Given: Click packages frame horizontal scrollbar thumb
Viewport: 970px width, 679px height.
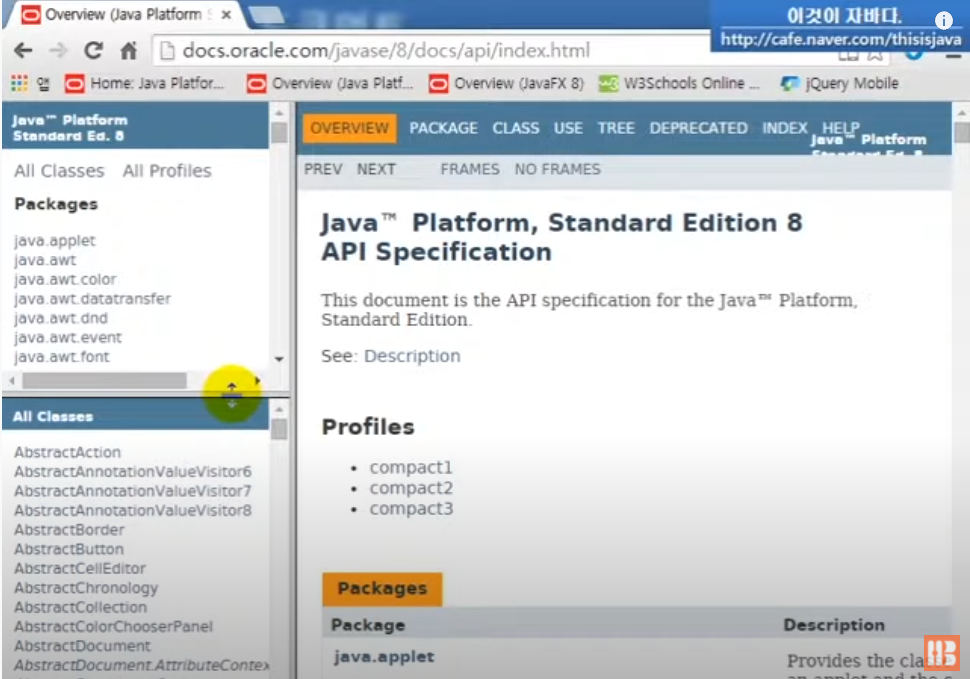Looking at the screenshot, I should pyautogui.click(x=104, y=381).
